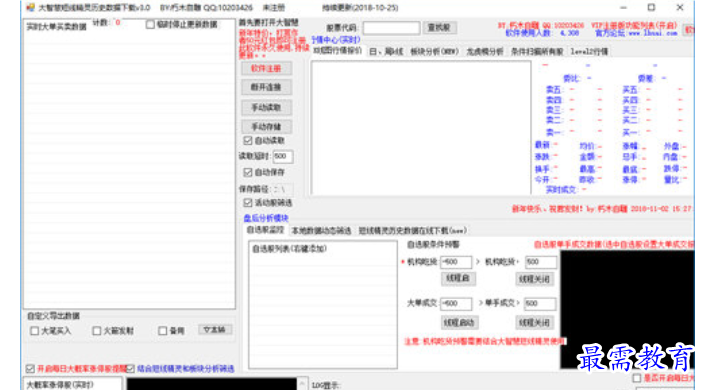The height and width of the screenshot is (390, 701).
Task: Click the 大单成交 -500 input field
Action: pos(456,304)
